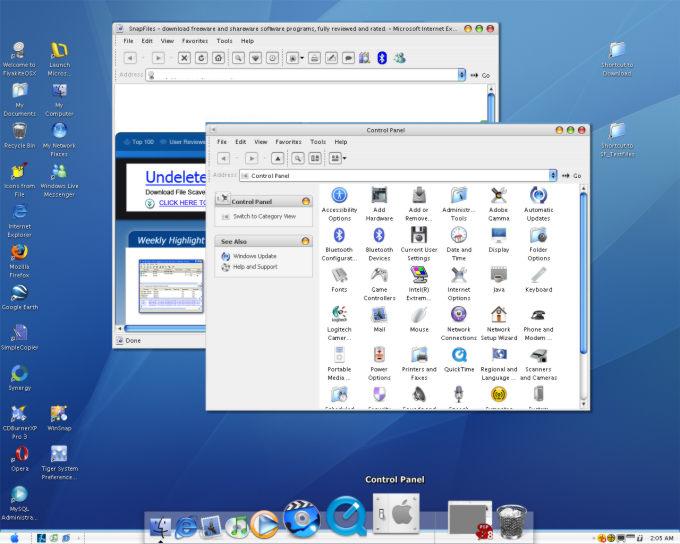Viewport: 680px width, 544px height.
Task: Click the Windows Update link
Action: tap(255, 256)
